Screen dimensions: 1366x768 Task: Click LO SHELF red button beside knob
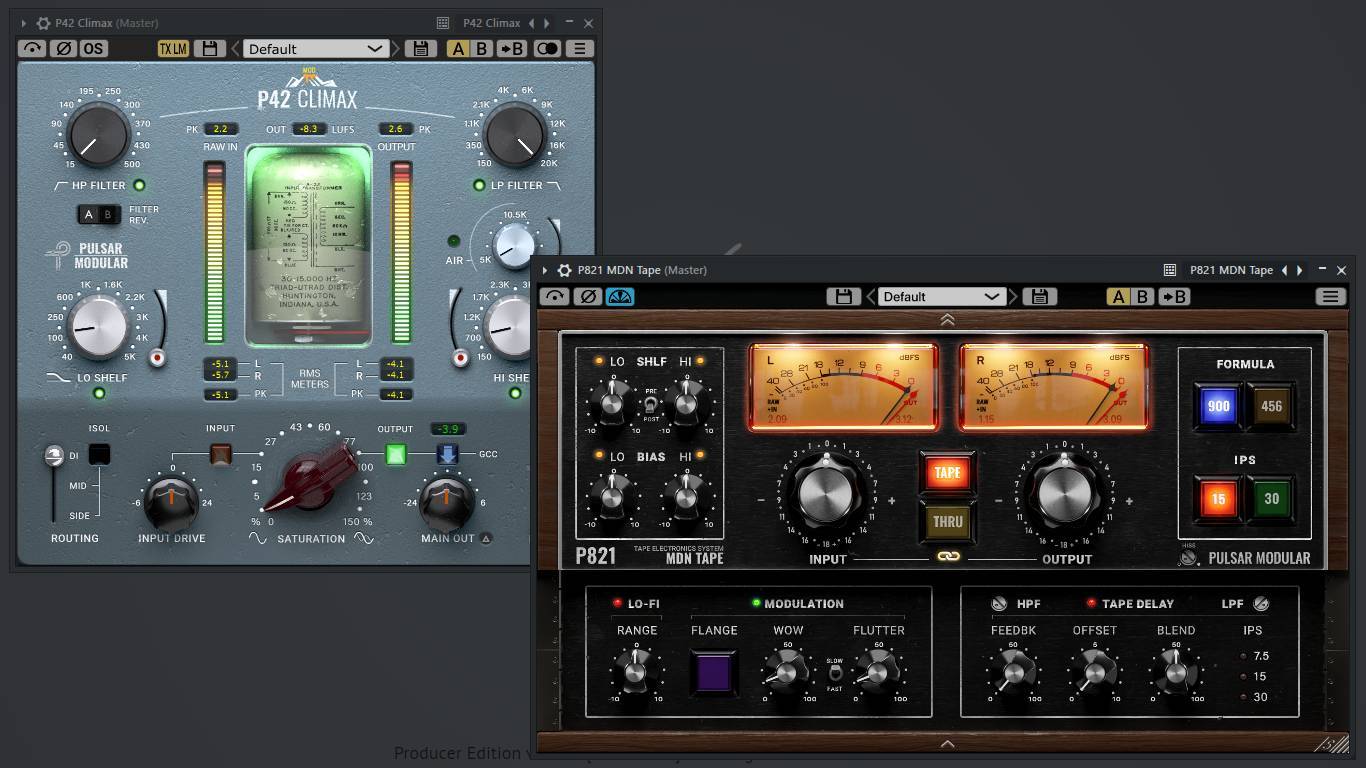(157, 357)
